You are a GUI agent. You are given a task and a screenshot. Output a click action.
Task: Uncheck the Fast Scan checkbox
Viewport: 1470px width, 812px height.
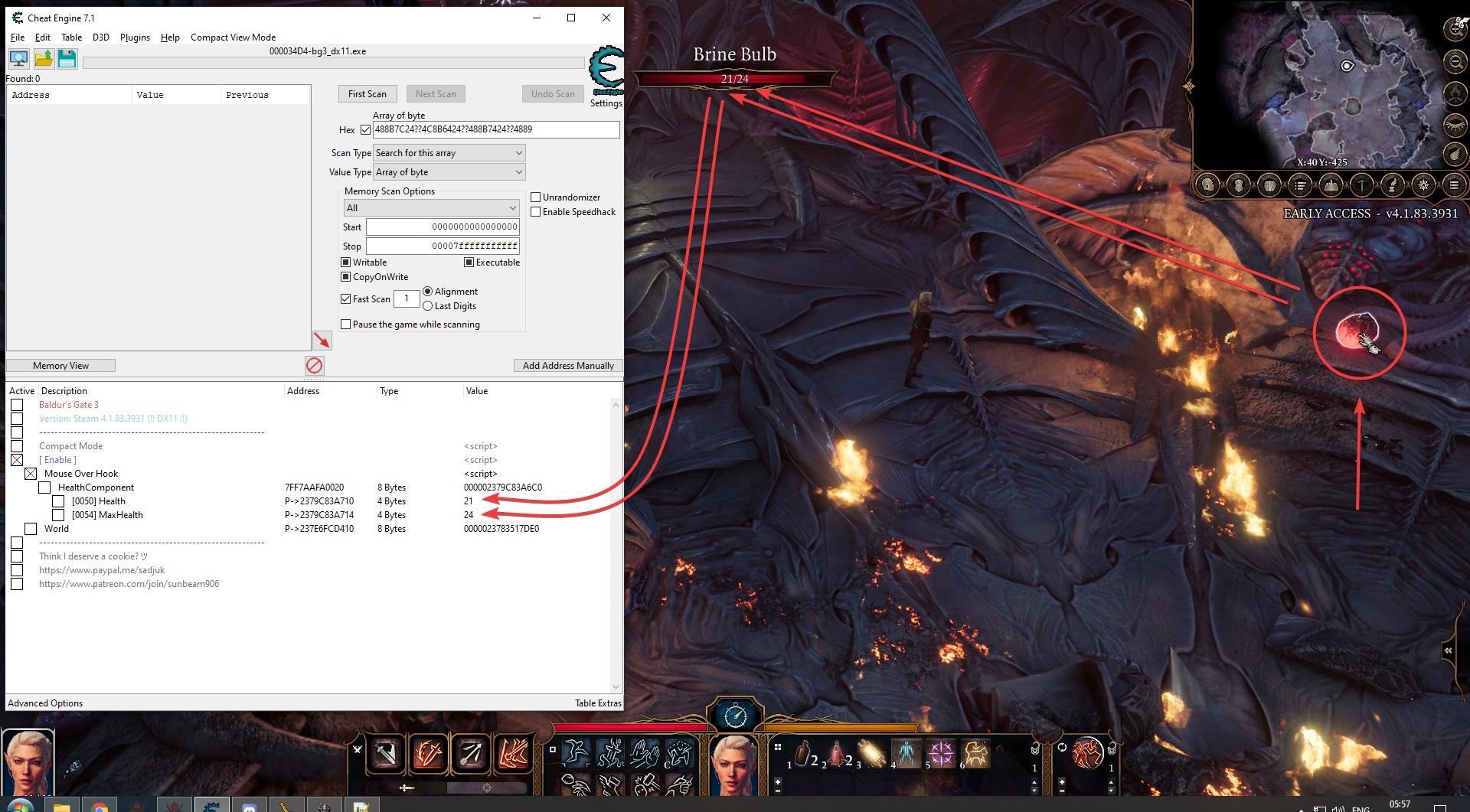[346, 299]
